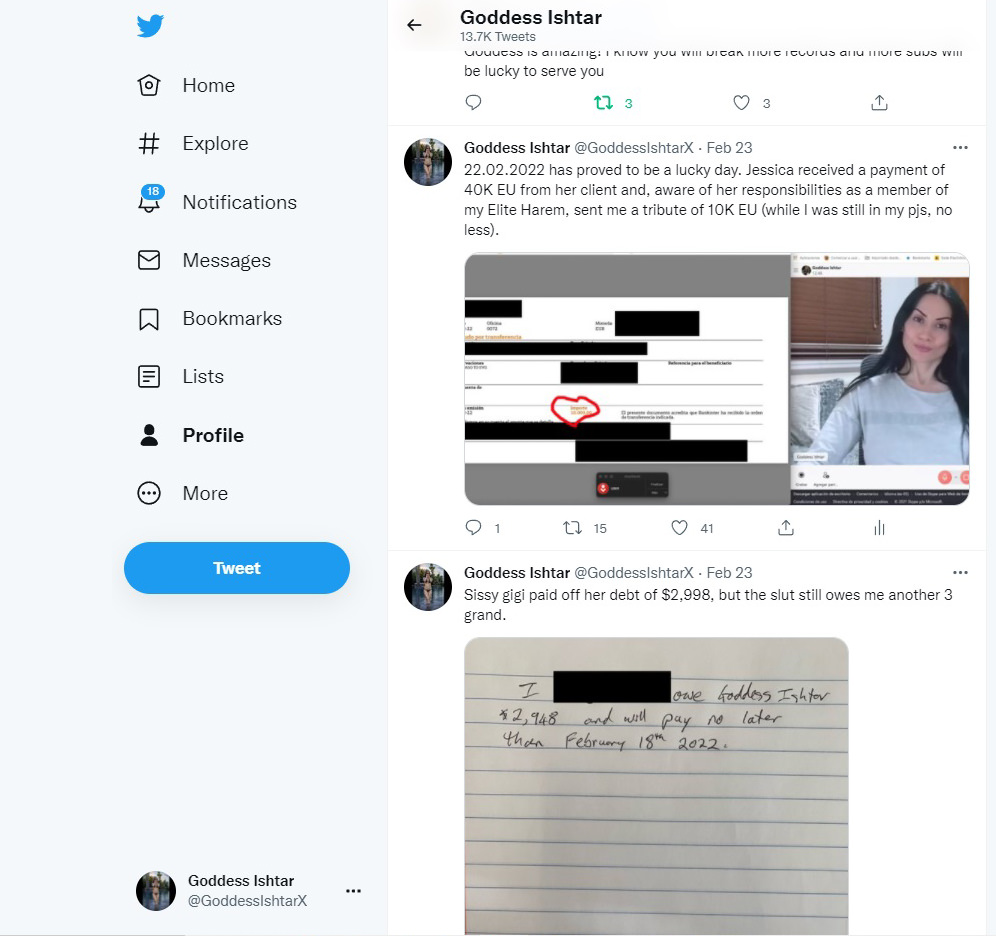Go back using the left arrow
Viewport: 996px width, 936px height.
click(414, 25)
